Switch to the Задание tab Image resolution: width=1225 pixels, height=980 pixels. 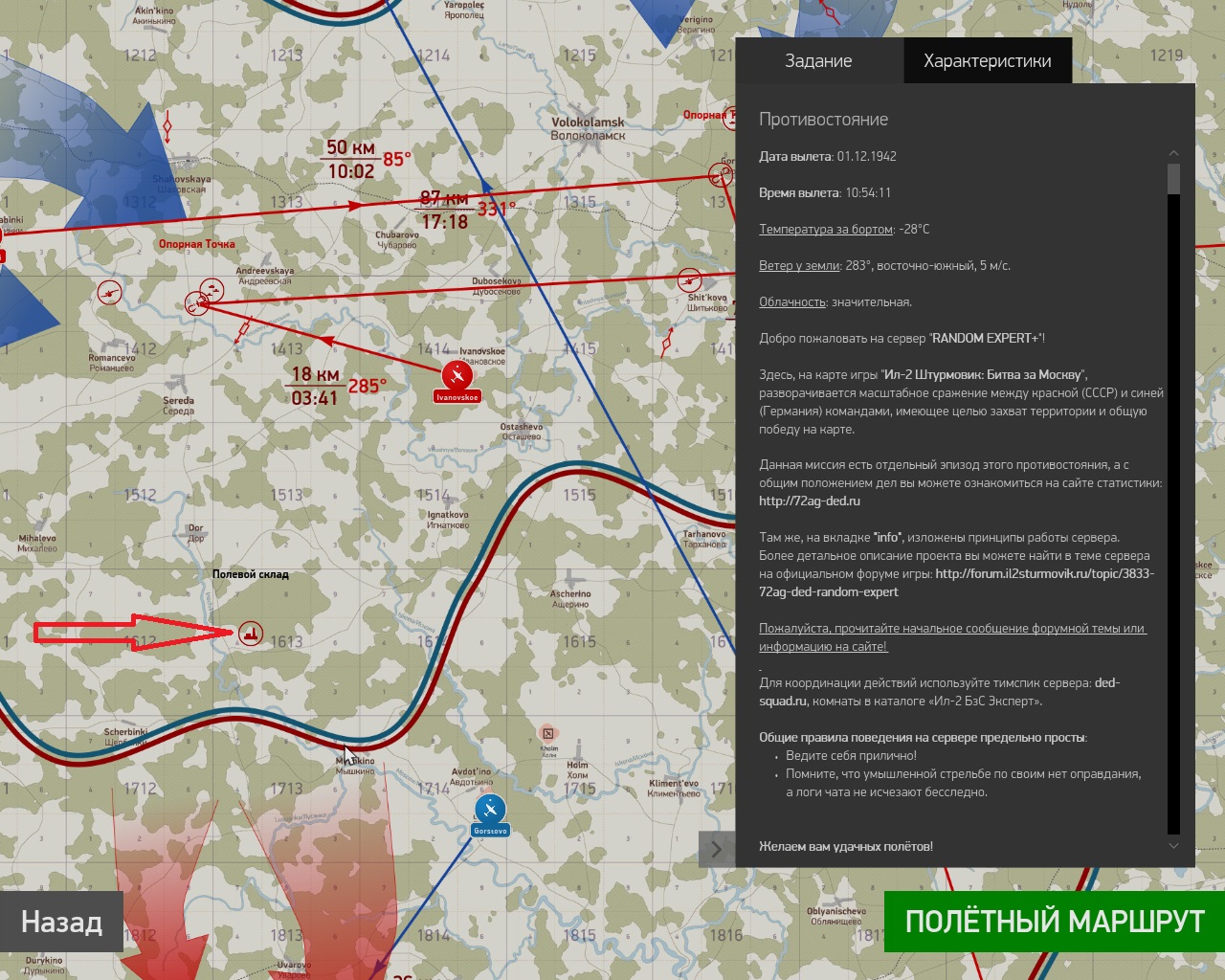coord(818,60)
